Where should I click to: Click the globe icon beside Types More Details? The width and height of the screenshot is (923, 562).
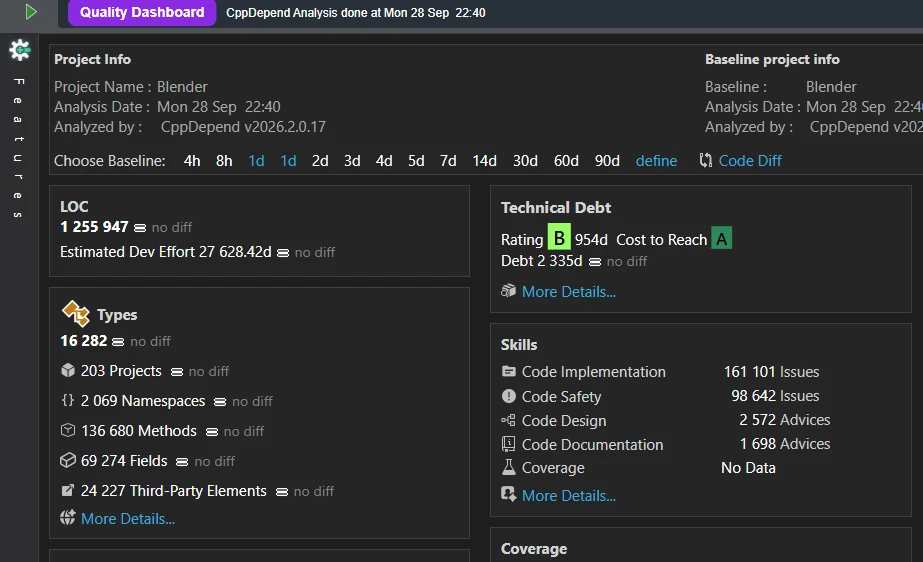[68, 518]
